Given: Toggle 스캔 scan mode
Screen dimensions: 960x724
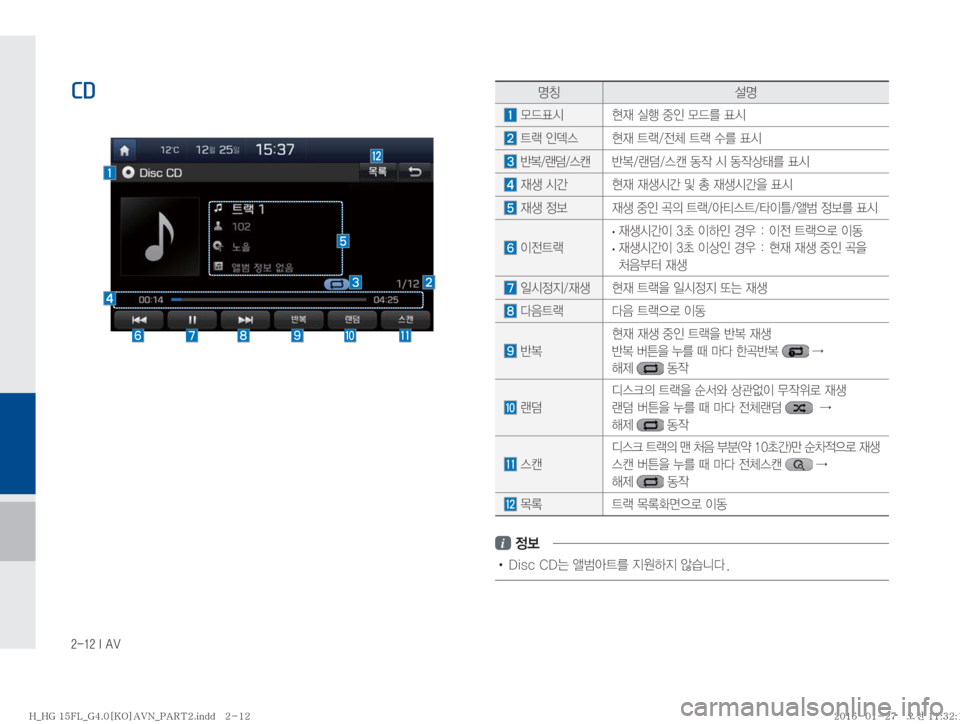Looking at the screenshot, I should click(x=405, y=320).
